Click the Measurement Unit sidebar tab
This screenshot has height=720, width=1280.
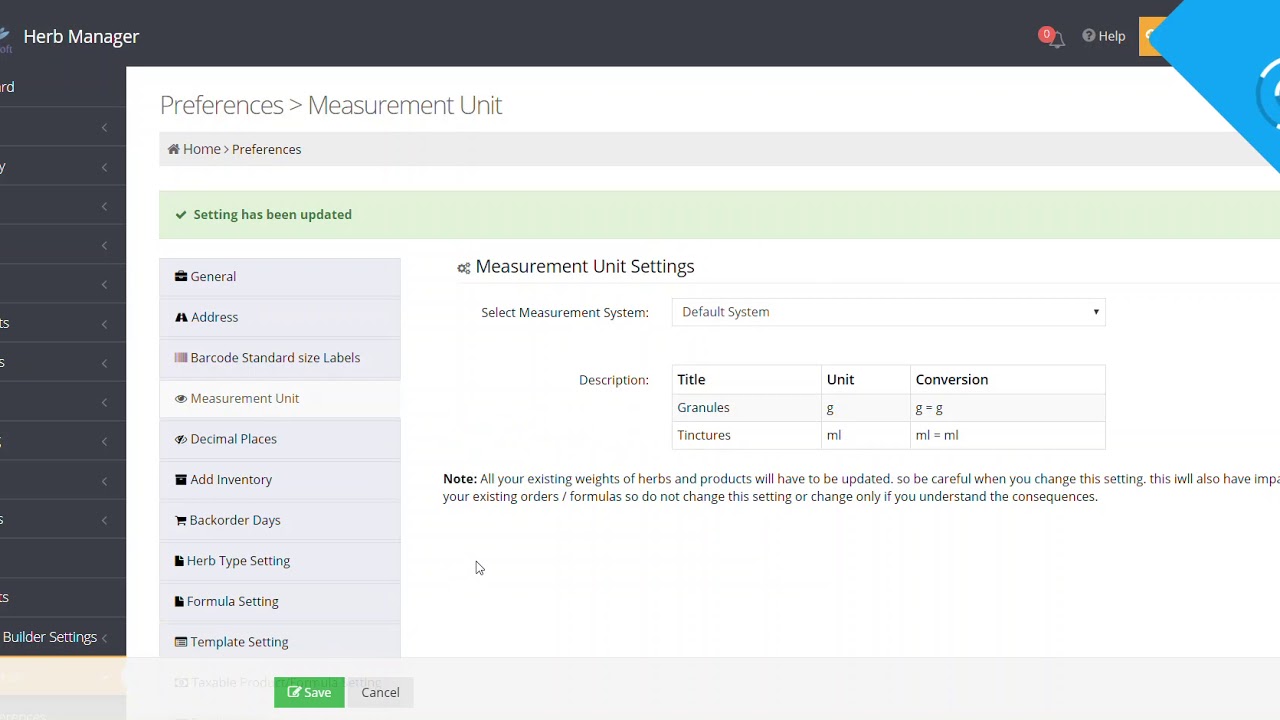coord(244,398)
